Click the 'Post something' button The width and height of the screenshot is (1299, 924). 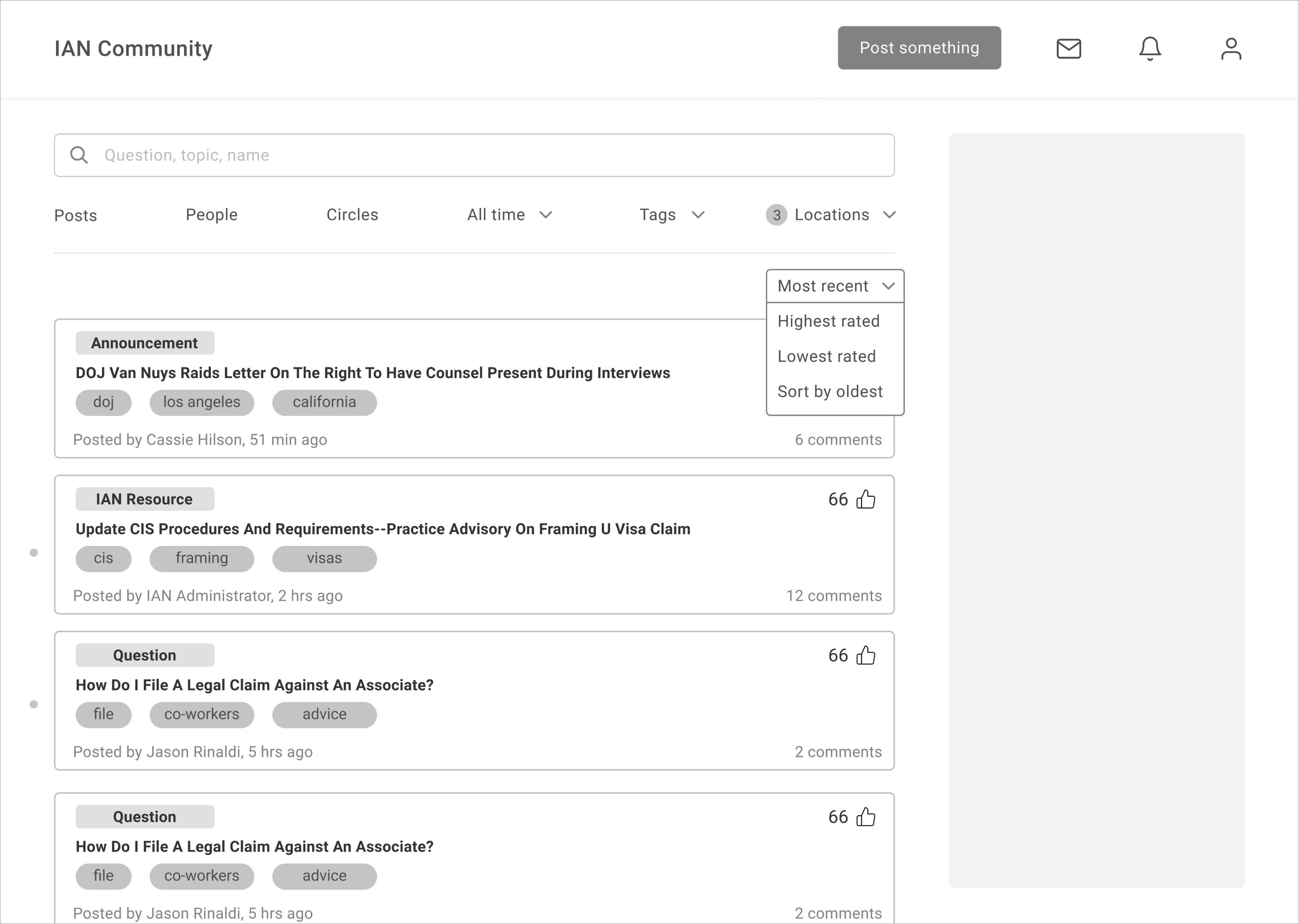919,48
